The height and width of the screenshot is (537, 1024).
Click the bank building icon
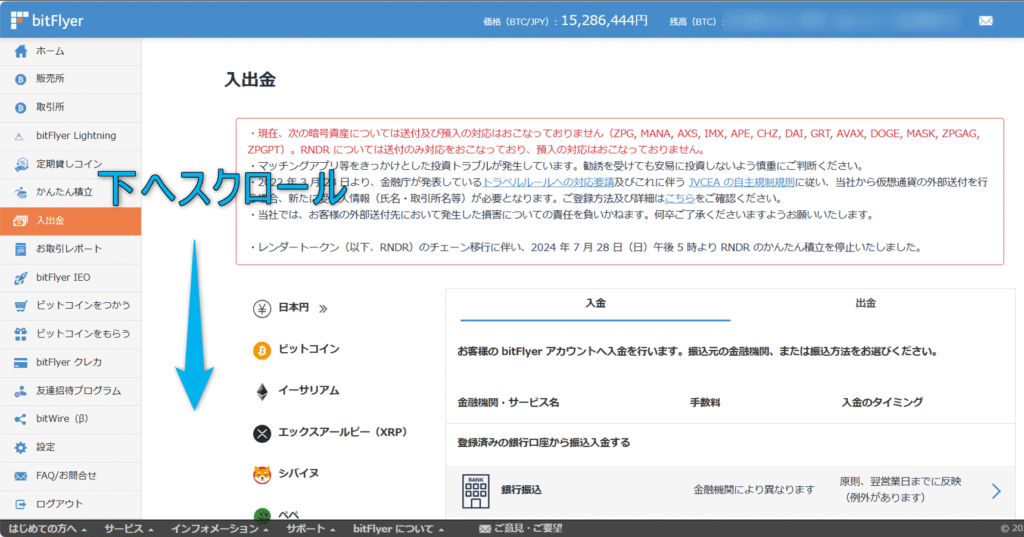(475, 491)
